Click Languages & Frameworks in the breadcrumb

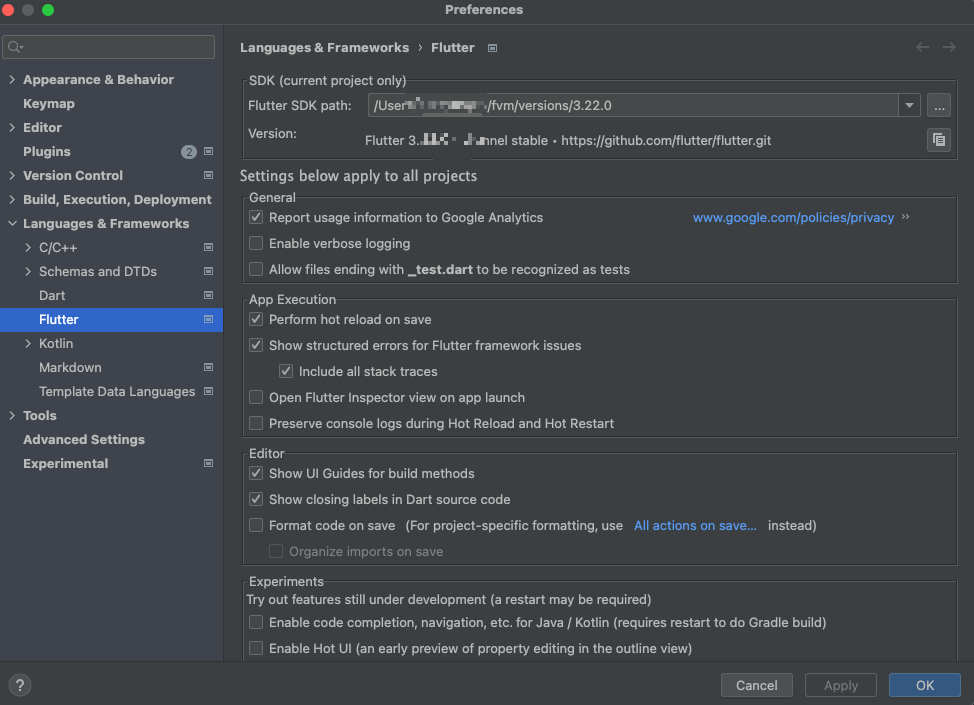pos(324,48)
